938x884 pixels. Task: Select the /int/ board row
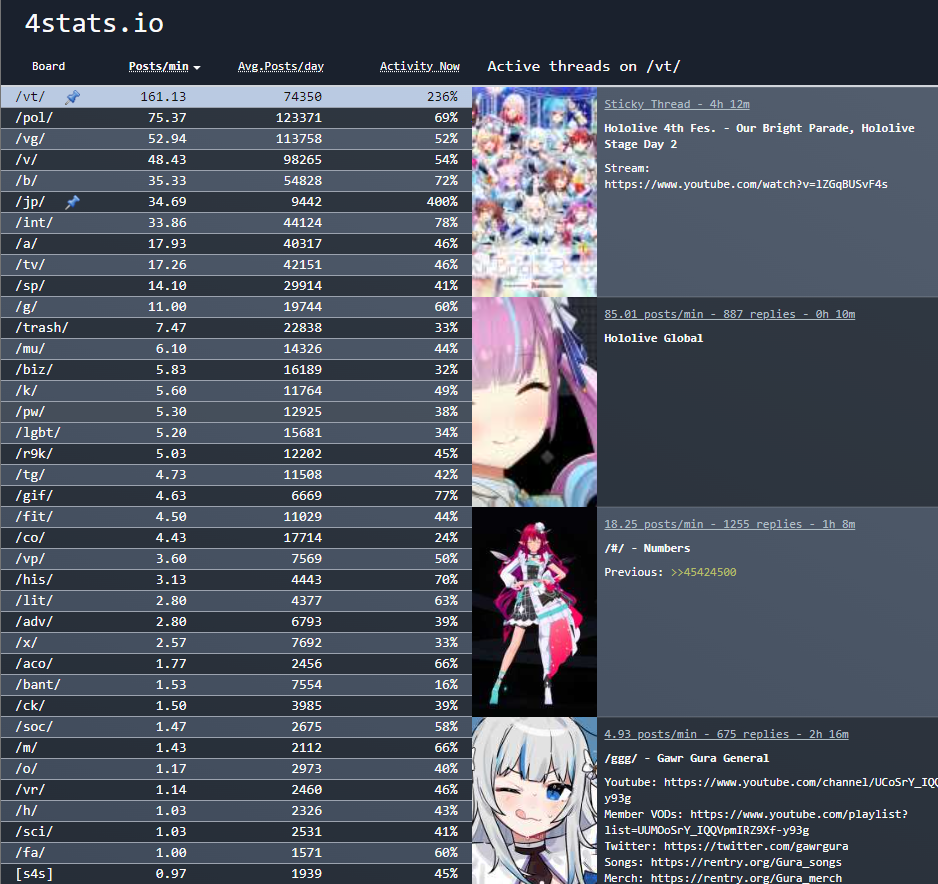[236, 223]
